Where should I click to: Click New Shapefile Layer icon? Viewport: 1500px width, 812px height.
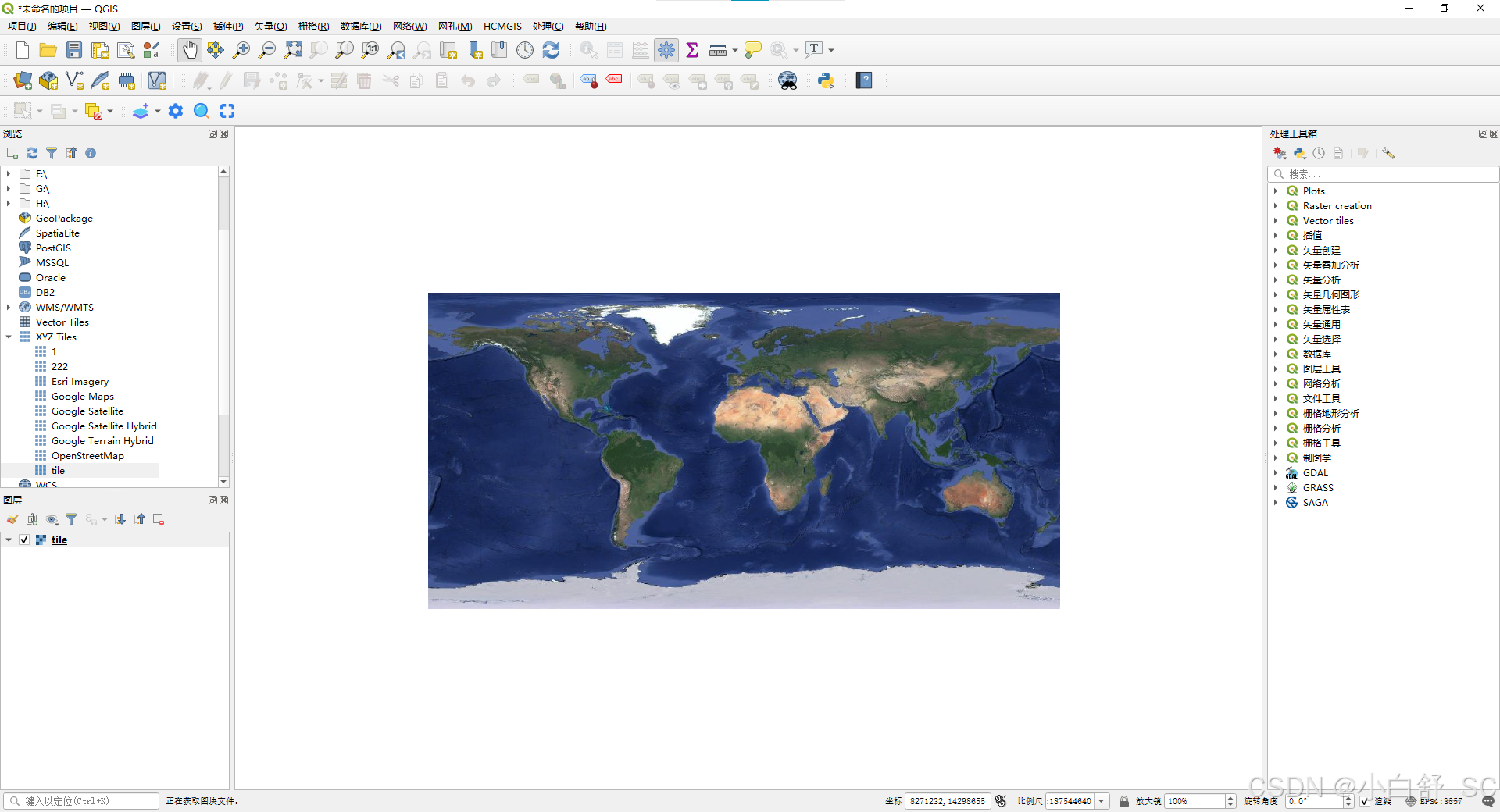point(75,80)
